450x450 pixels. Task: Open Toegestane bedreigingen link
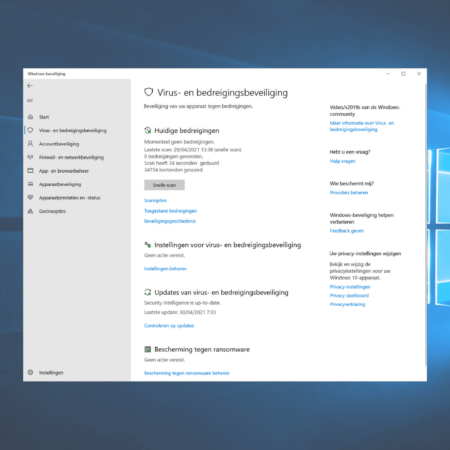click(170, 211)
